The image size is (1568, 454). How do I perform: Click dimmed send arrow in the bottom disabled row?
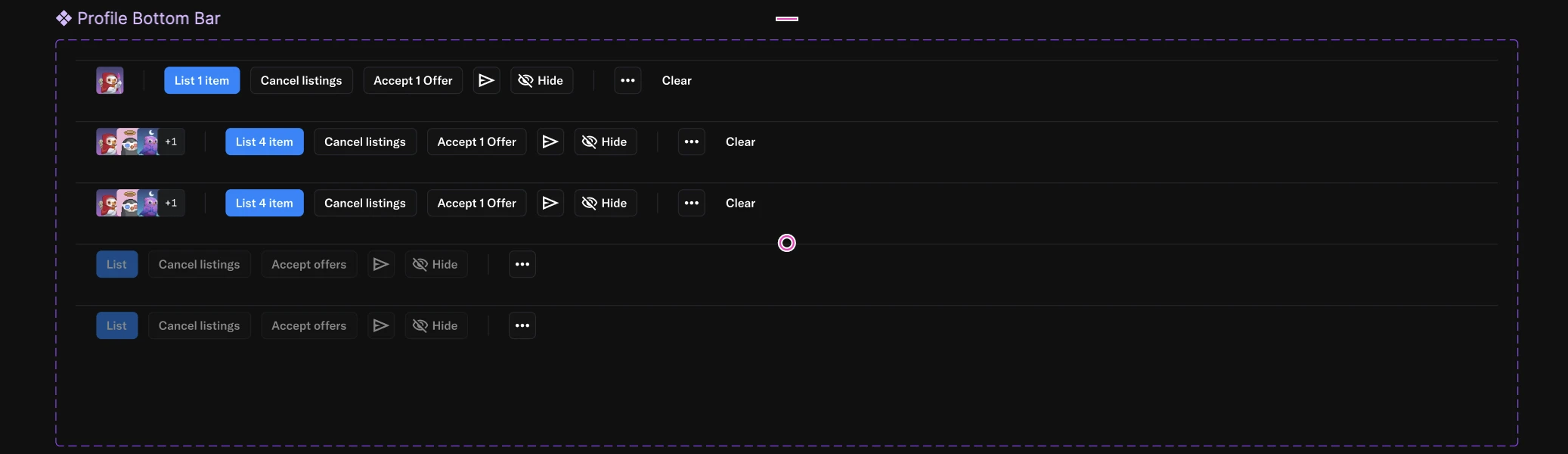pyautogui.click(x=381, y=325)
